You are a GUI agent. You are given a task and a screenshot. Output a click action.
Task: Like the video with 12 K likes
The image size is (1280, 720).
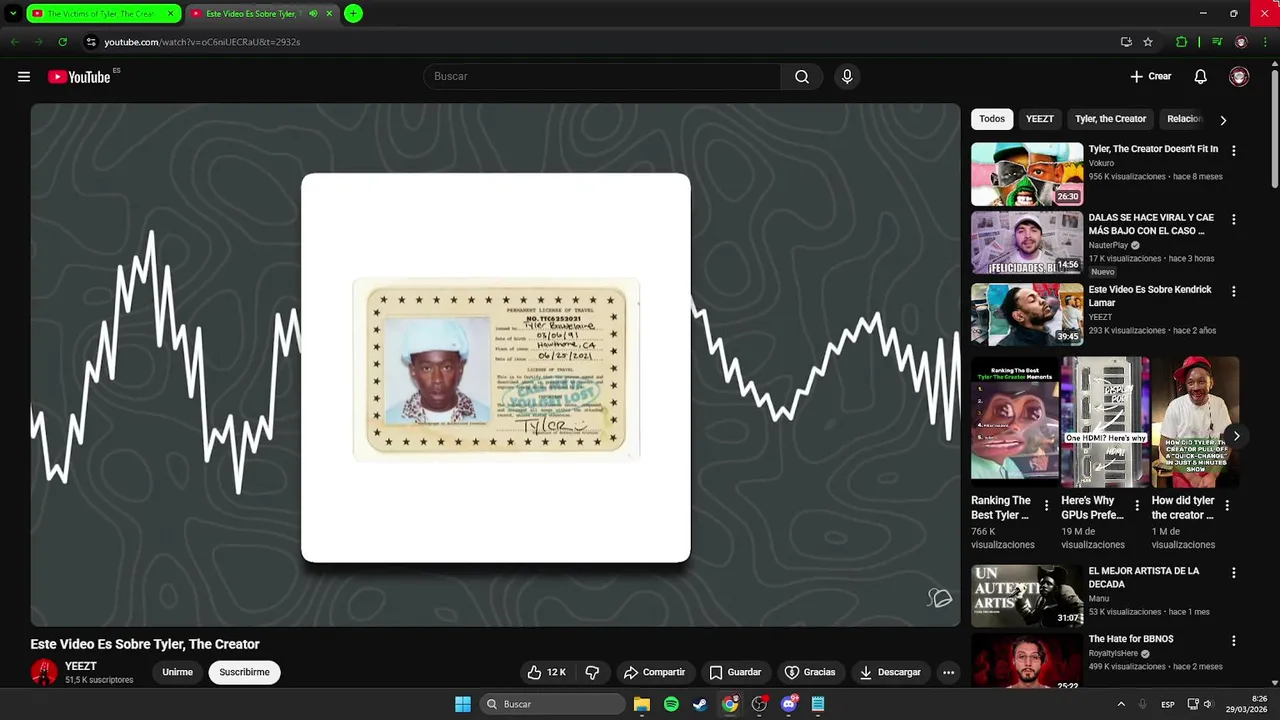[x=547, y=672]
